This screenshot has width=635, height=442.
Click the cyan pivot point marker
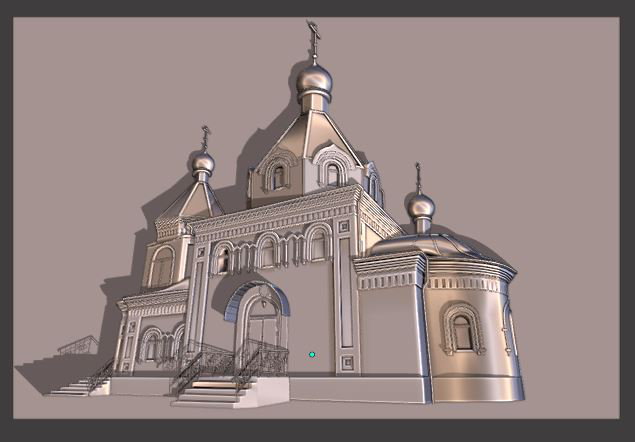tap(312, 354)
